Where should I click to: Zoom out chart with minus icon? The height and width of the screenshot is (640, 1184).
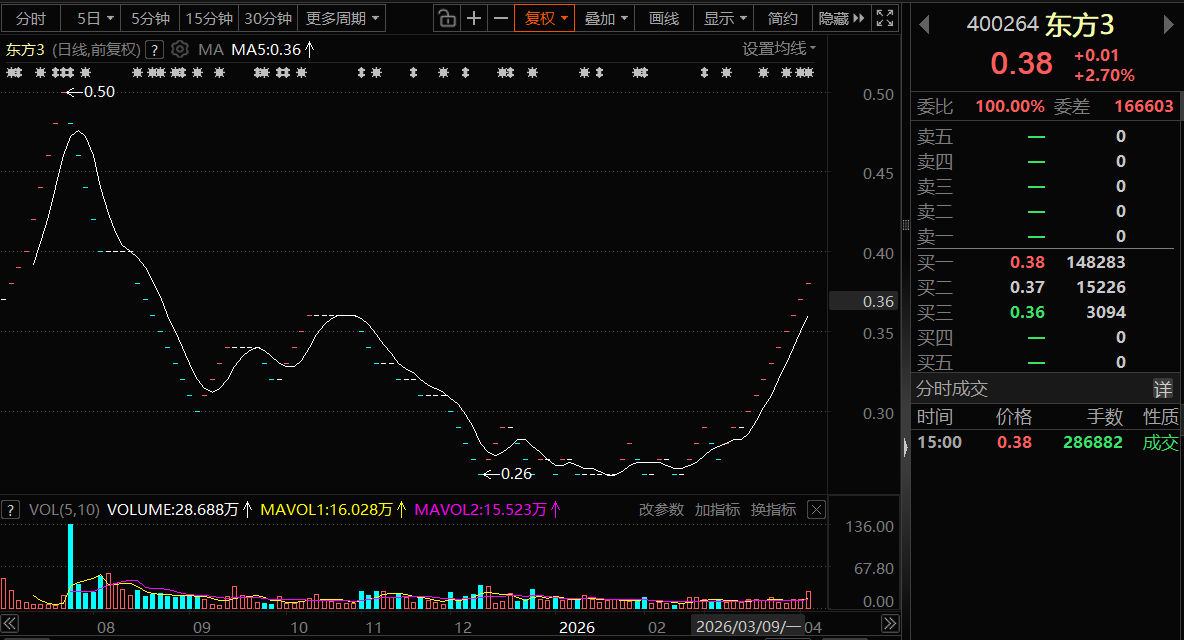tap(501, 18)
